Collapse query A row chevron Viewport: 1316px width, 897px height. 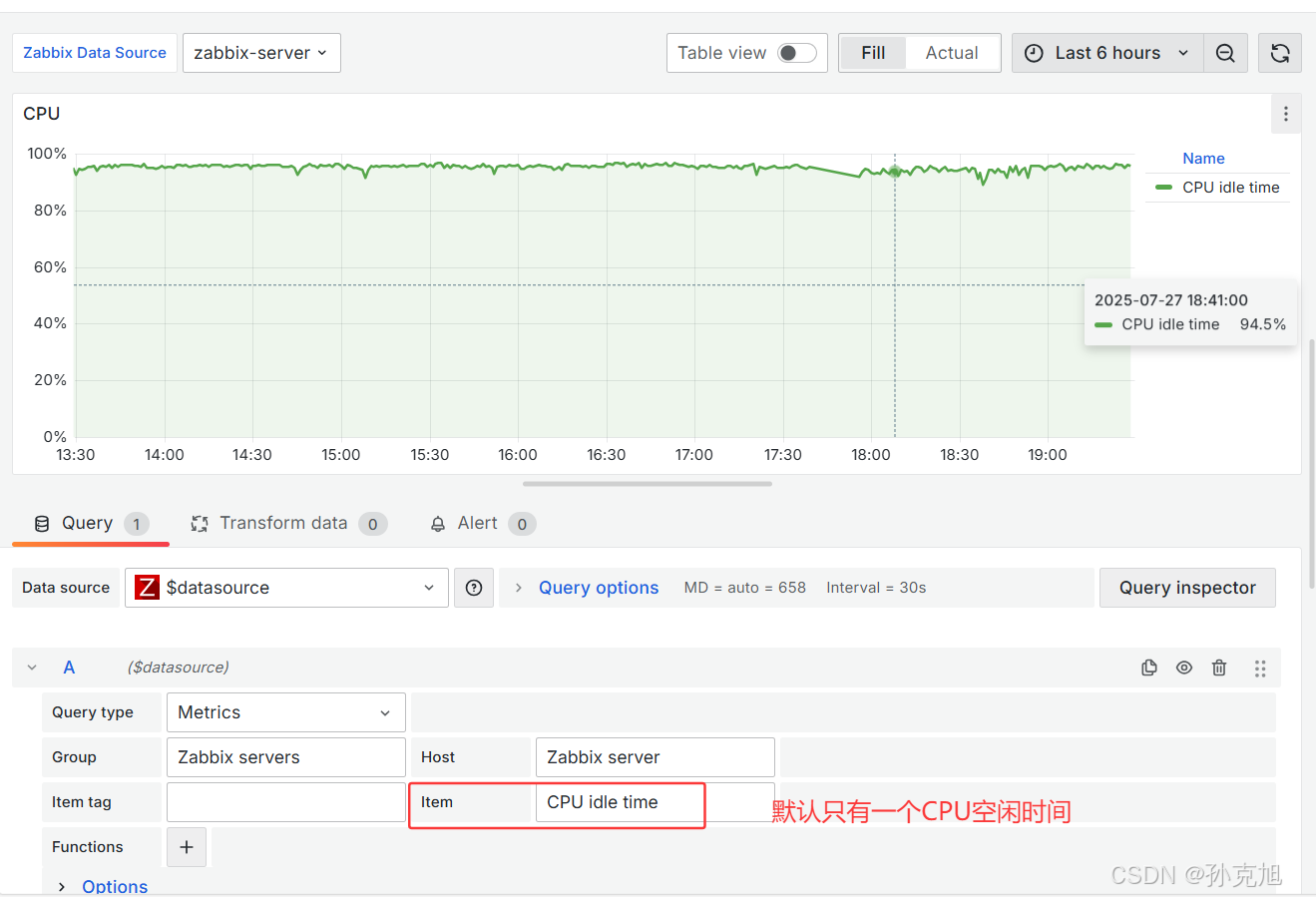coord(32,668)
